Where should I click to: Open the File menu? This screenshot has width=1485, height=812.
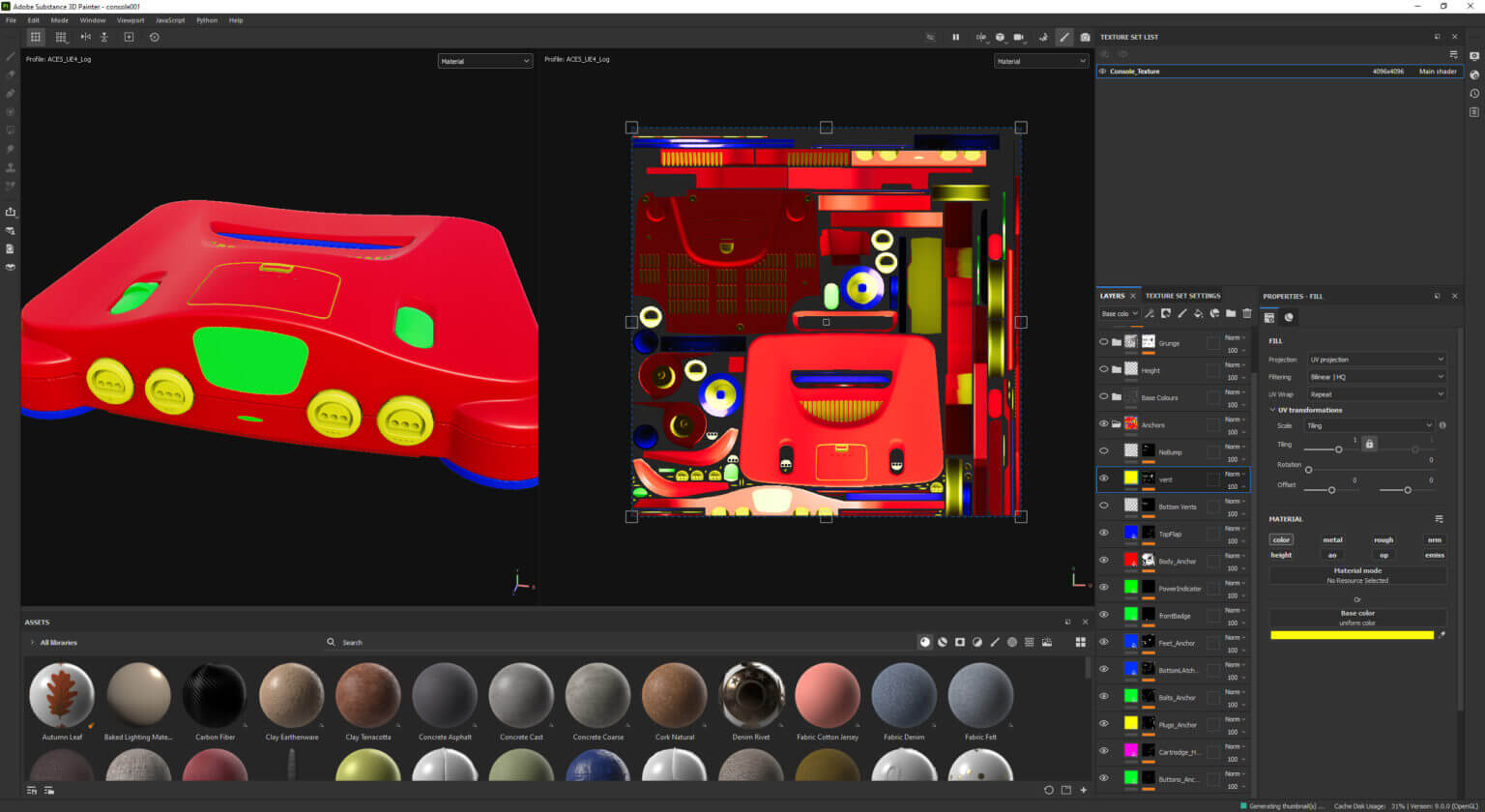(11, 19)
